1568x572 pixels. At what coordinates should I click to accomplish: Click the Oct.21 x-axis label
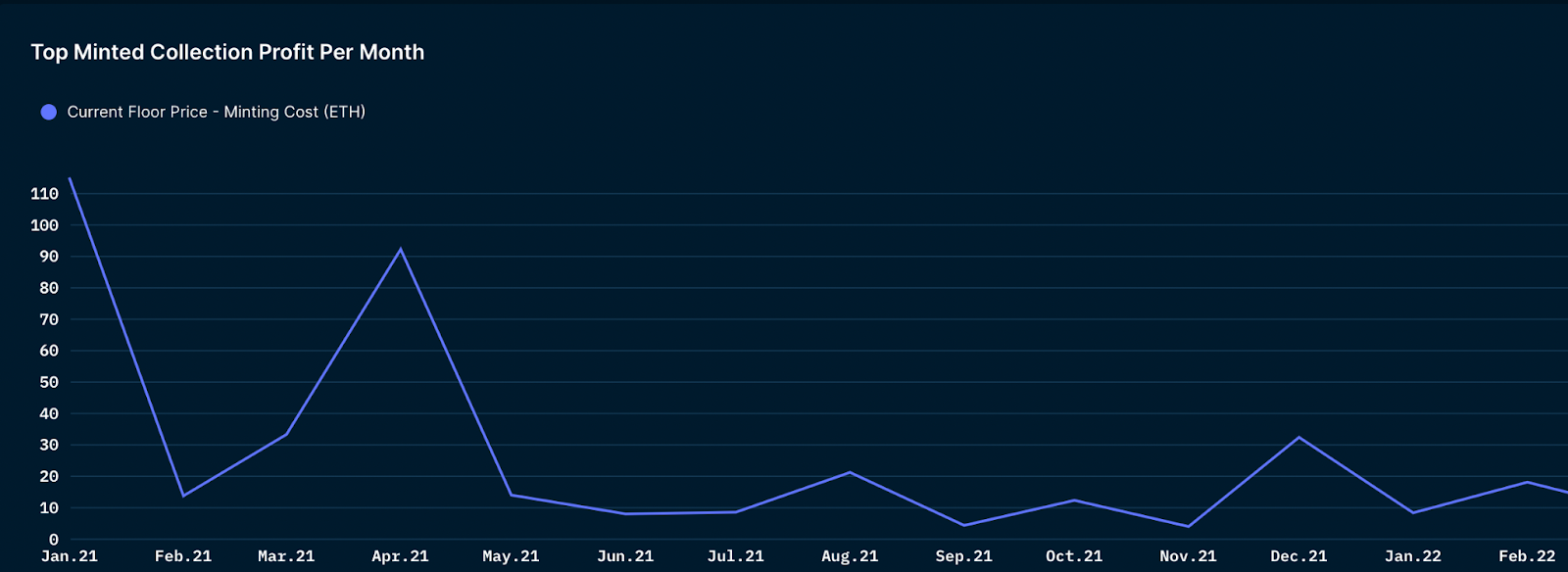click(1074, 556)
